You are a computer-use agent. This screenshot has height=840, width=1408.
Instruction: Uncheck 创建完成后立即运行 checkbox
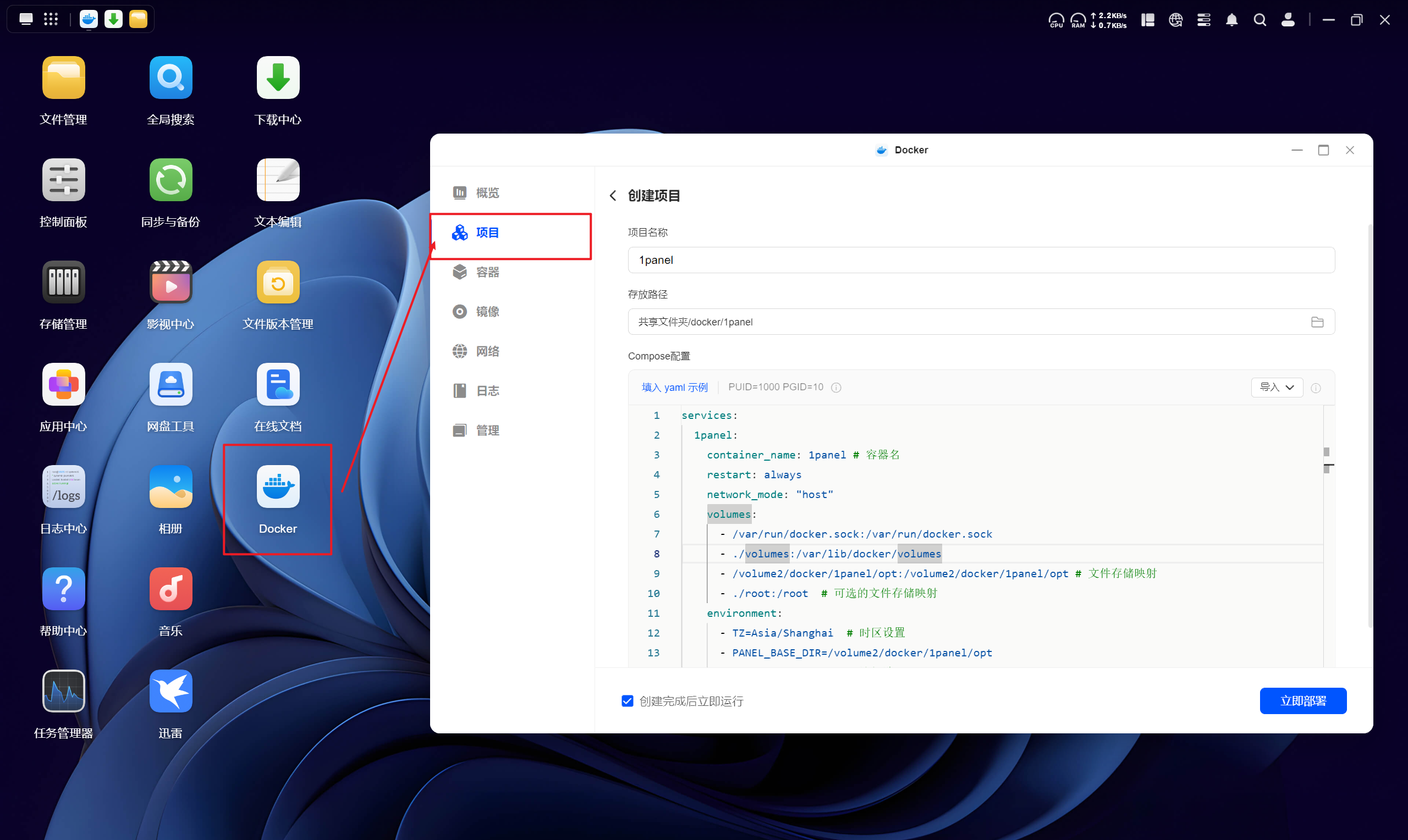pyautogui.click(x=628, y=701)
